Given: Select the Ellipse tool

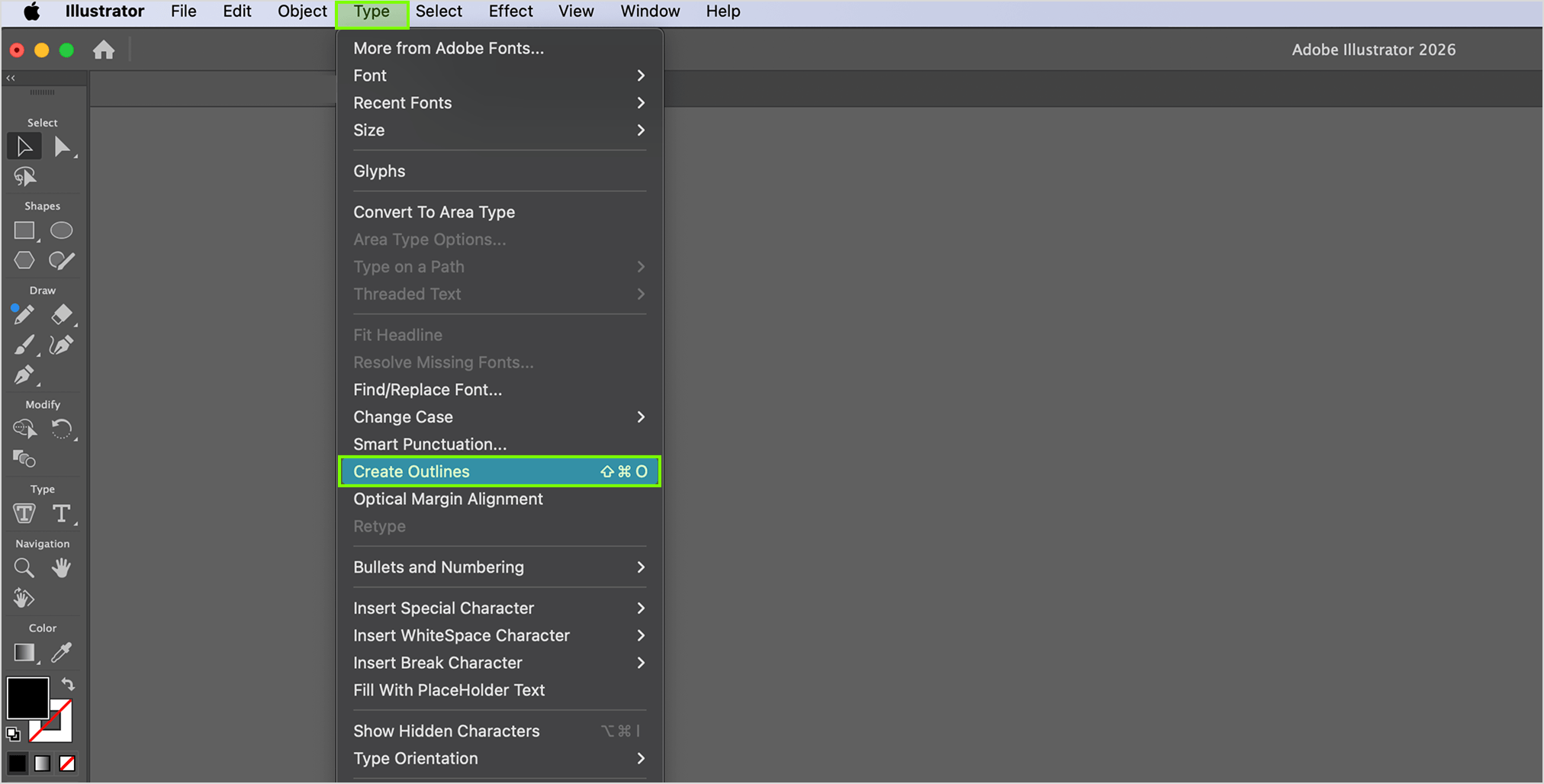Looking at the screenshot, I should click(x=62, y=230).
